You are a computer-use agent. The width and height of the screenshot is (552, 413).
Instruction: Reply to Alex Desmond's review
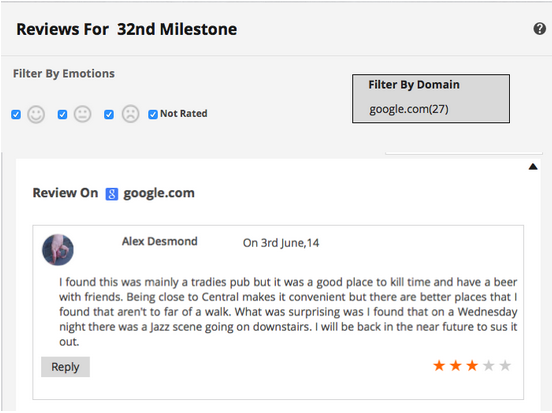pos(65,367)
